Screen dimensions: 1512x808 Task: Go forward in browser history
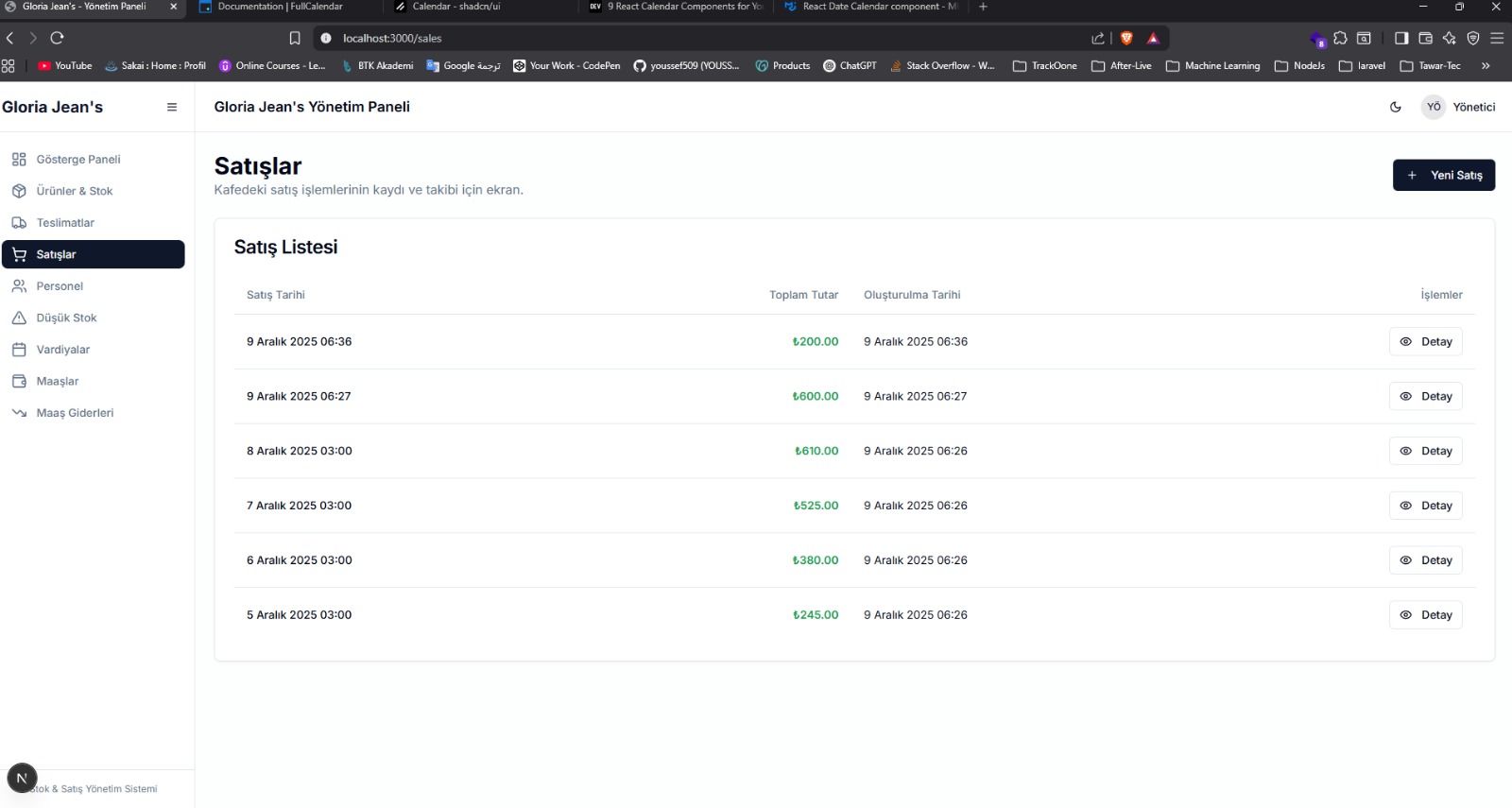(33, 38)
